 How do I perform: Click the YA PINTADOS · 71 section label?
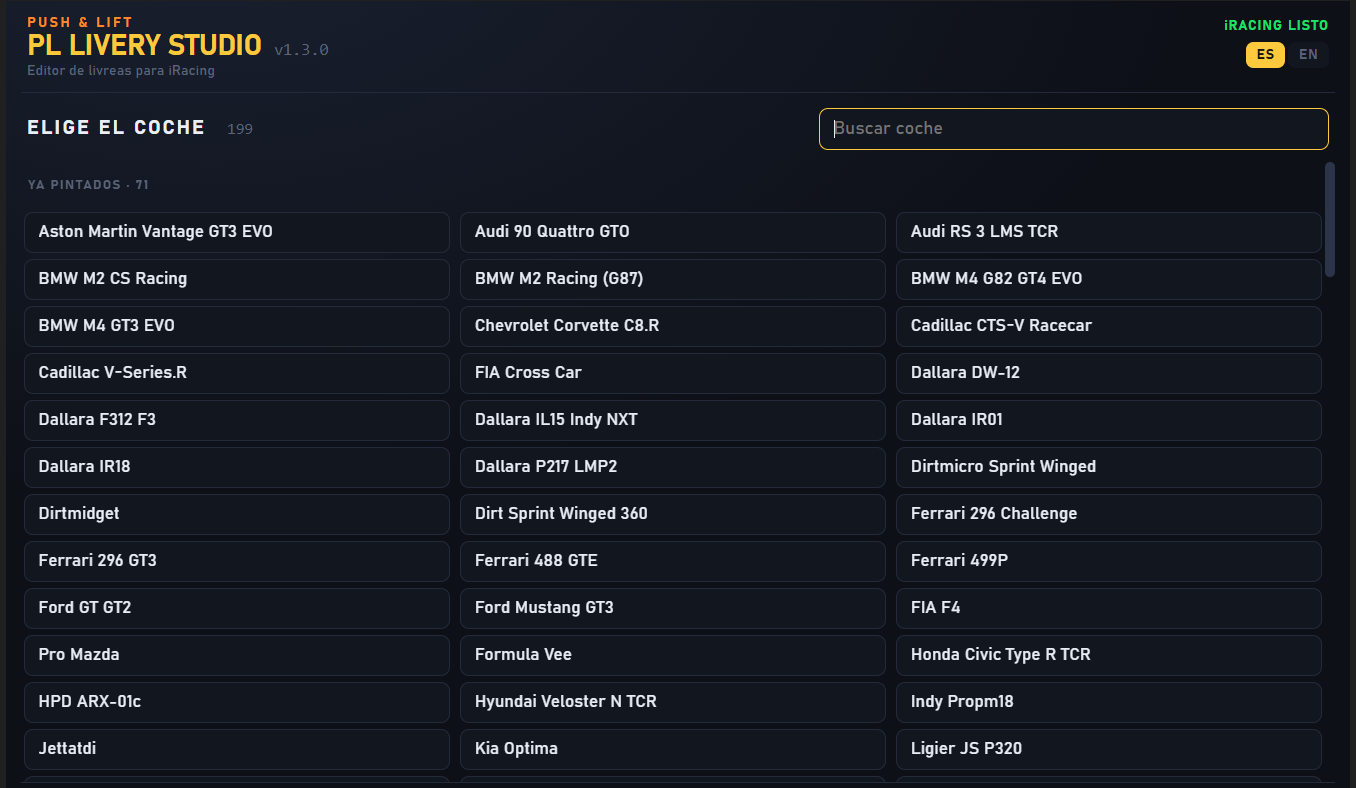tap(89, 185)
